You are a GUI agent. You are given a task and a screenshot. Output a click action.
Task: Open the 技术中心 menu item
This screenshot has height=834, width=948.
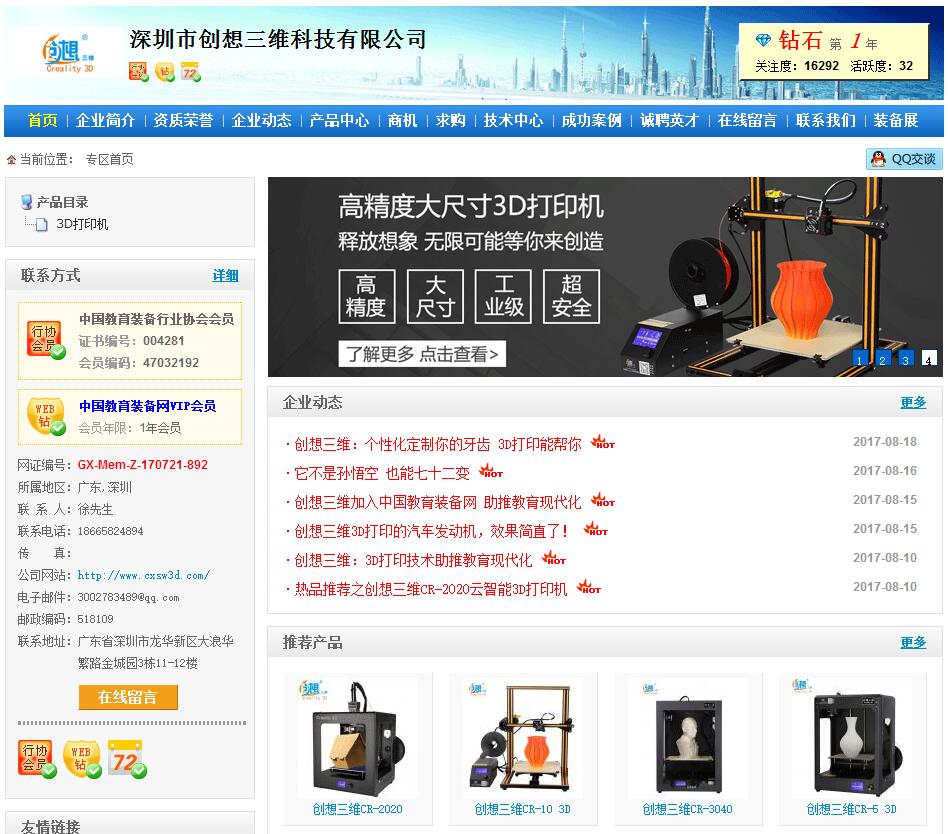[513, 120]
